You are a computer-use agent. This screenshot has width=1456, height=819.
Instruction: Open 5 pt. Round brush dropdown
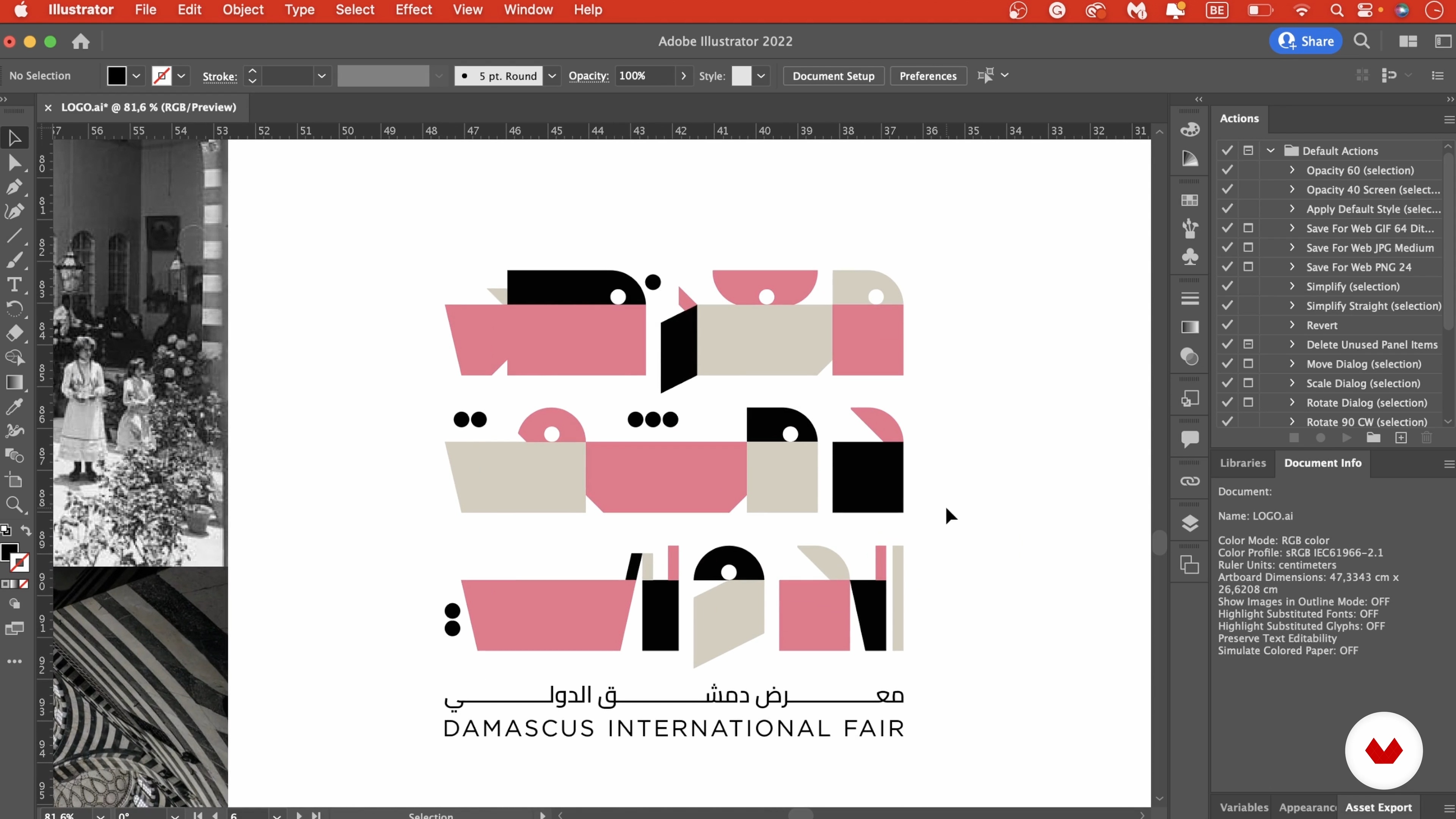(552, 76)
